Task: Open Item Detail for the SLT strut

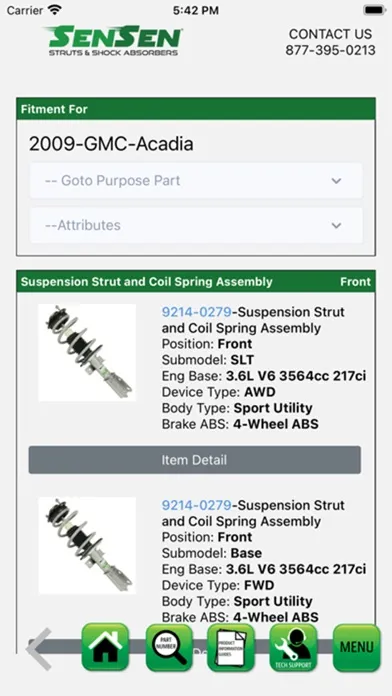Action: tap(194, 460)
